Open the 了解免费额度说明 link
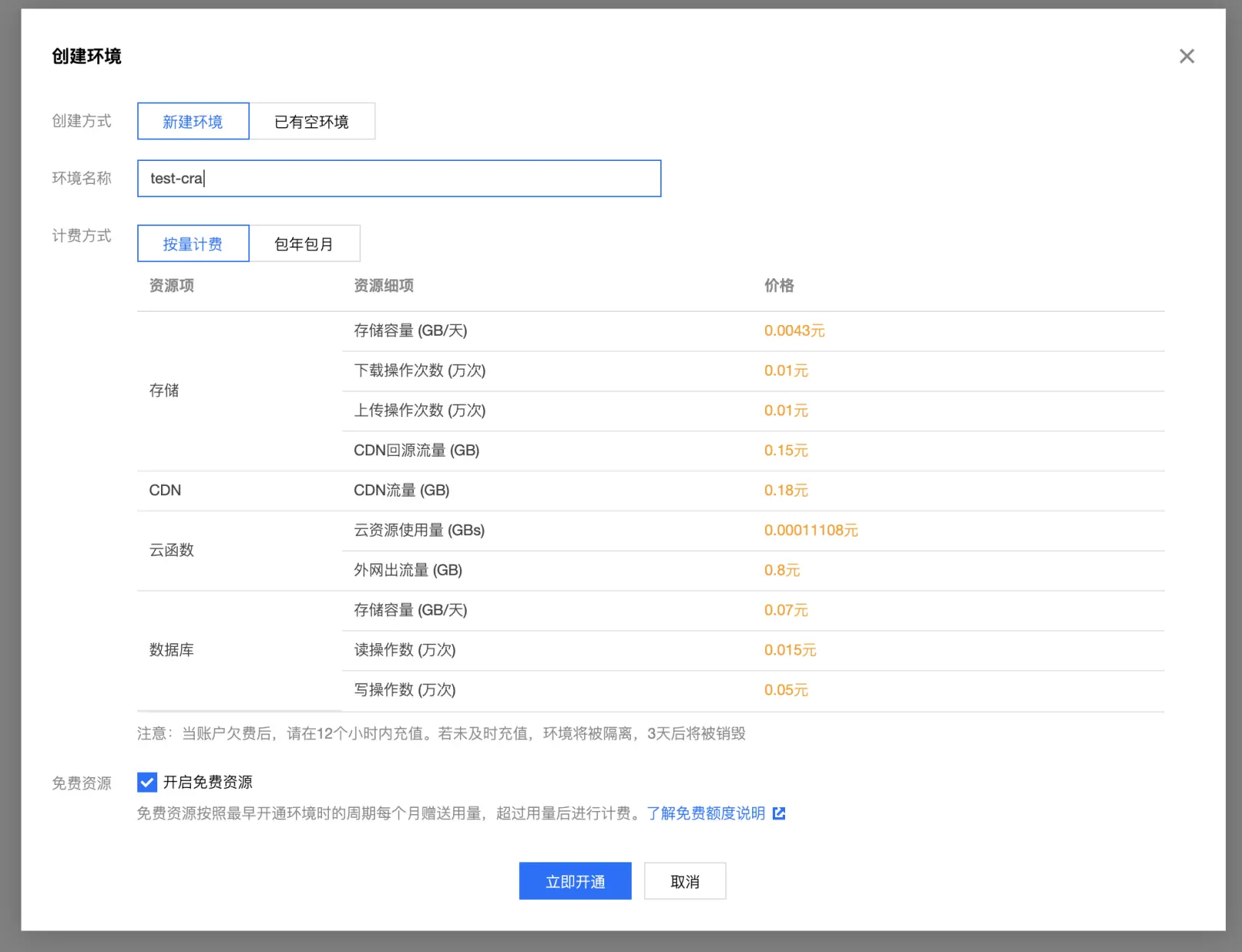Image resolution: width=1242 pixels, height=952 pixels. click(x=706, y=813)
